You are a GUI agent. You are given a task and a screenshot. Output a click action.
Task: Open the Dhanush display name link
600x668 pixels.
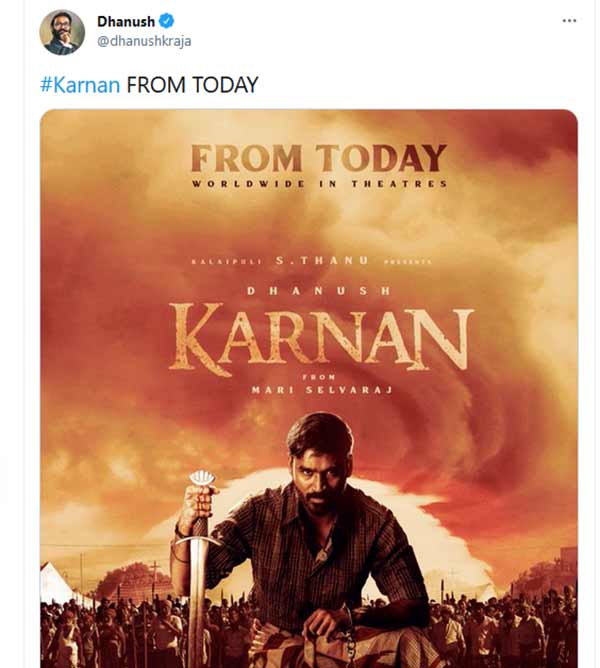pos(126,21)
